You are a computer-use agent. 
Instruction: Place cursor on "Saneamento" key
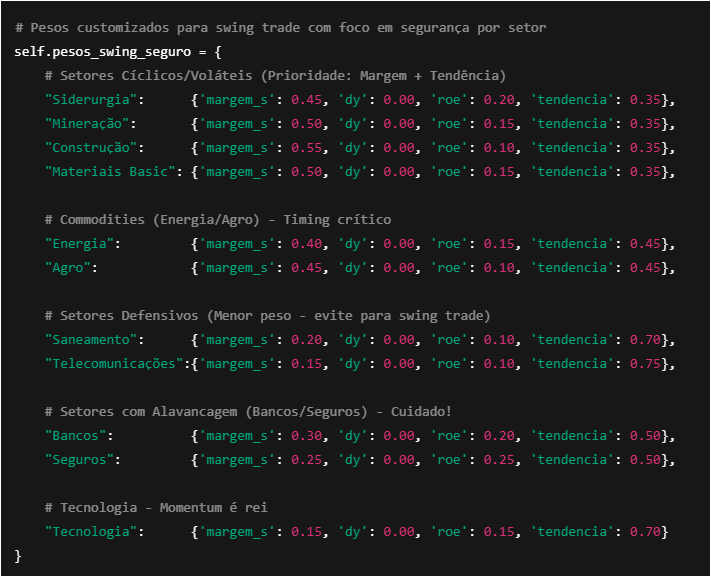coord(94,339)
